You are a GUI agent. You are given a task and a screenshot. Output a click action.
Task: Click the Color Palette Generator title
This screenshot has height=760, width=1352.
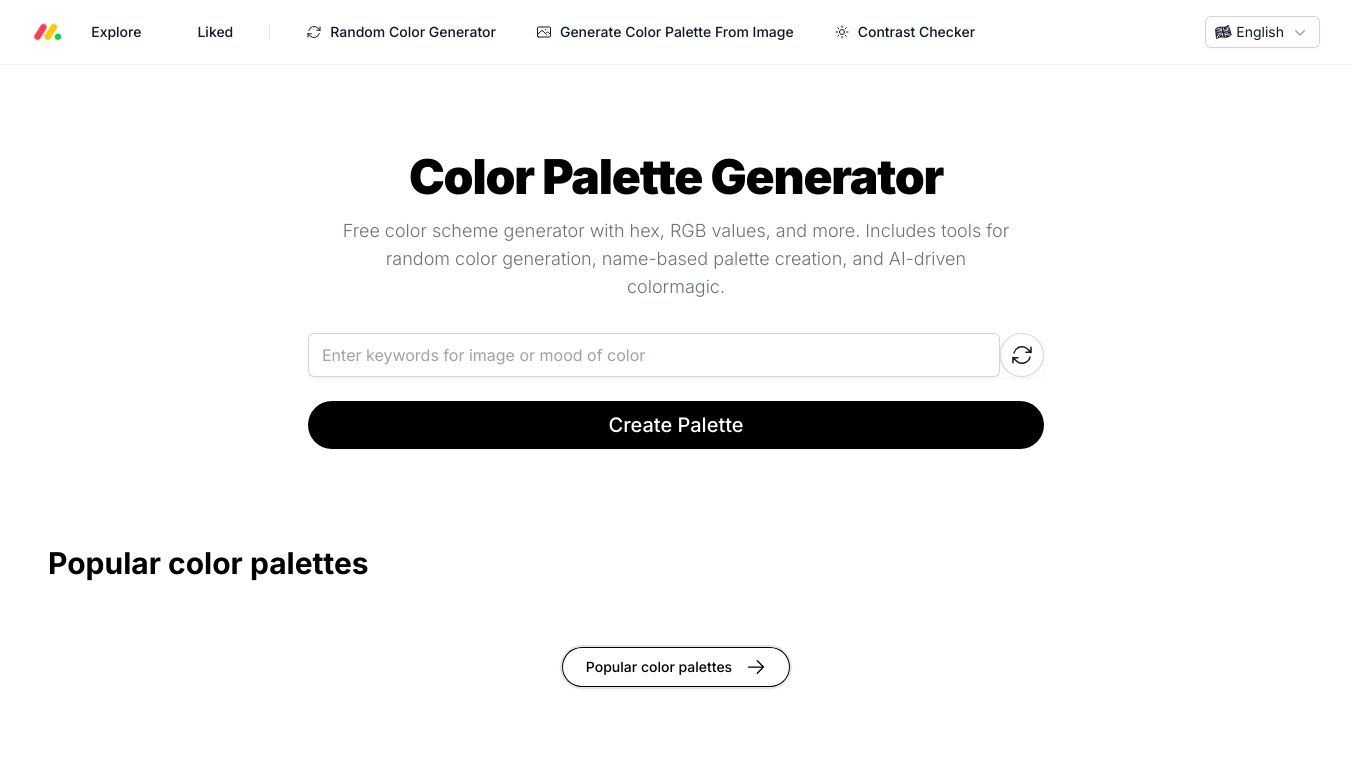point(676,177)
